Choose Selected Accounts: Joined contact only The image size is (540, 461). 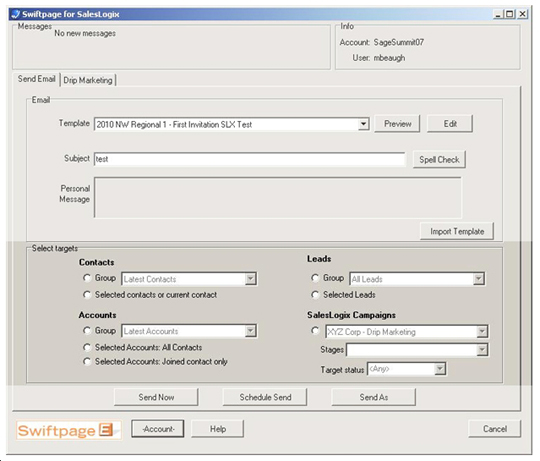[87, 362]
